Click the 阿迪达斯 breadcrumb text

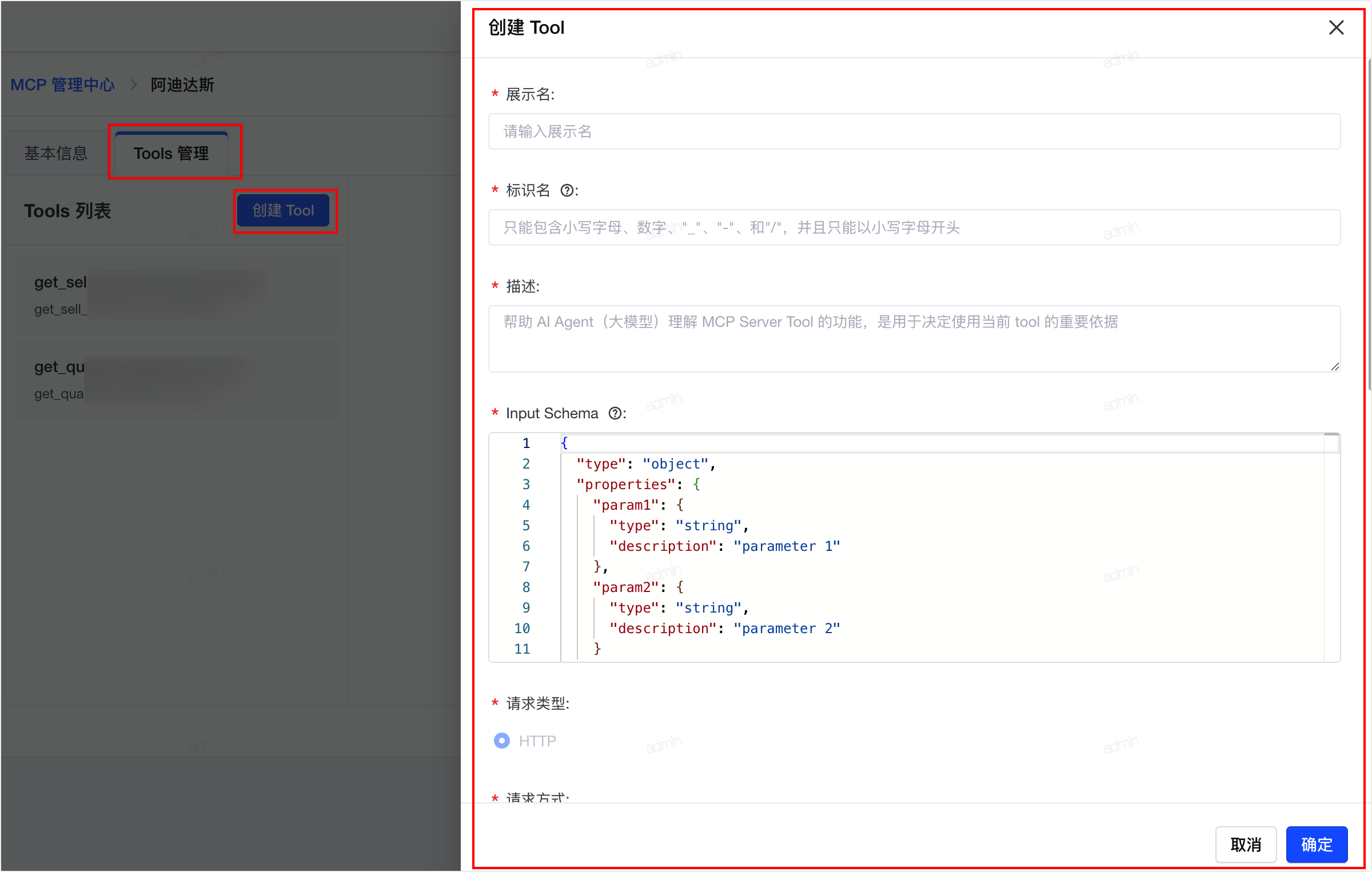(182, 85)
